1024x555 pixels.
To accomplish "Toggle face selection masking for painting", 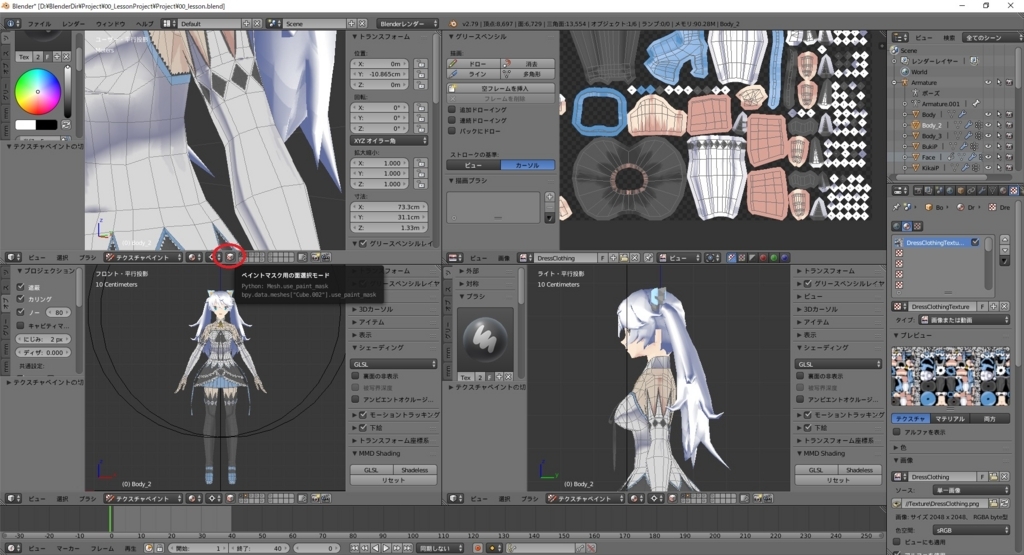I will click(x=230, y=257).
